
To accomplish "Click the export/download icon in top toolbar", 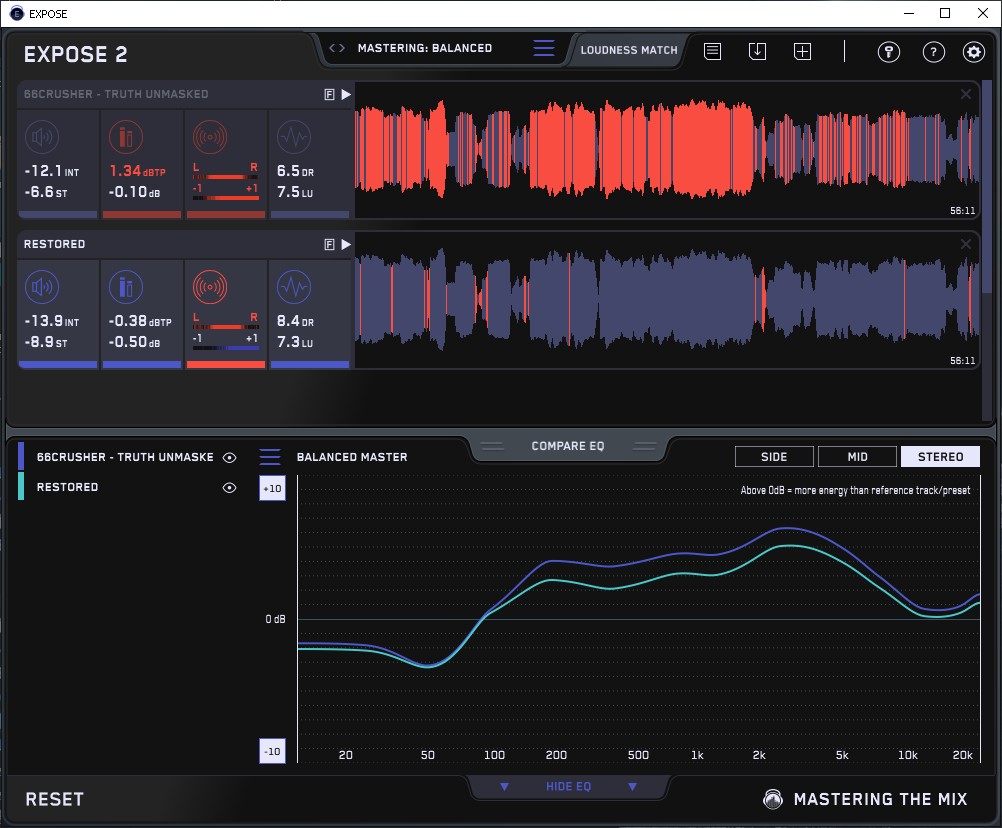I will click(x=757, y=51).
